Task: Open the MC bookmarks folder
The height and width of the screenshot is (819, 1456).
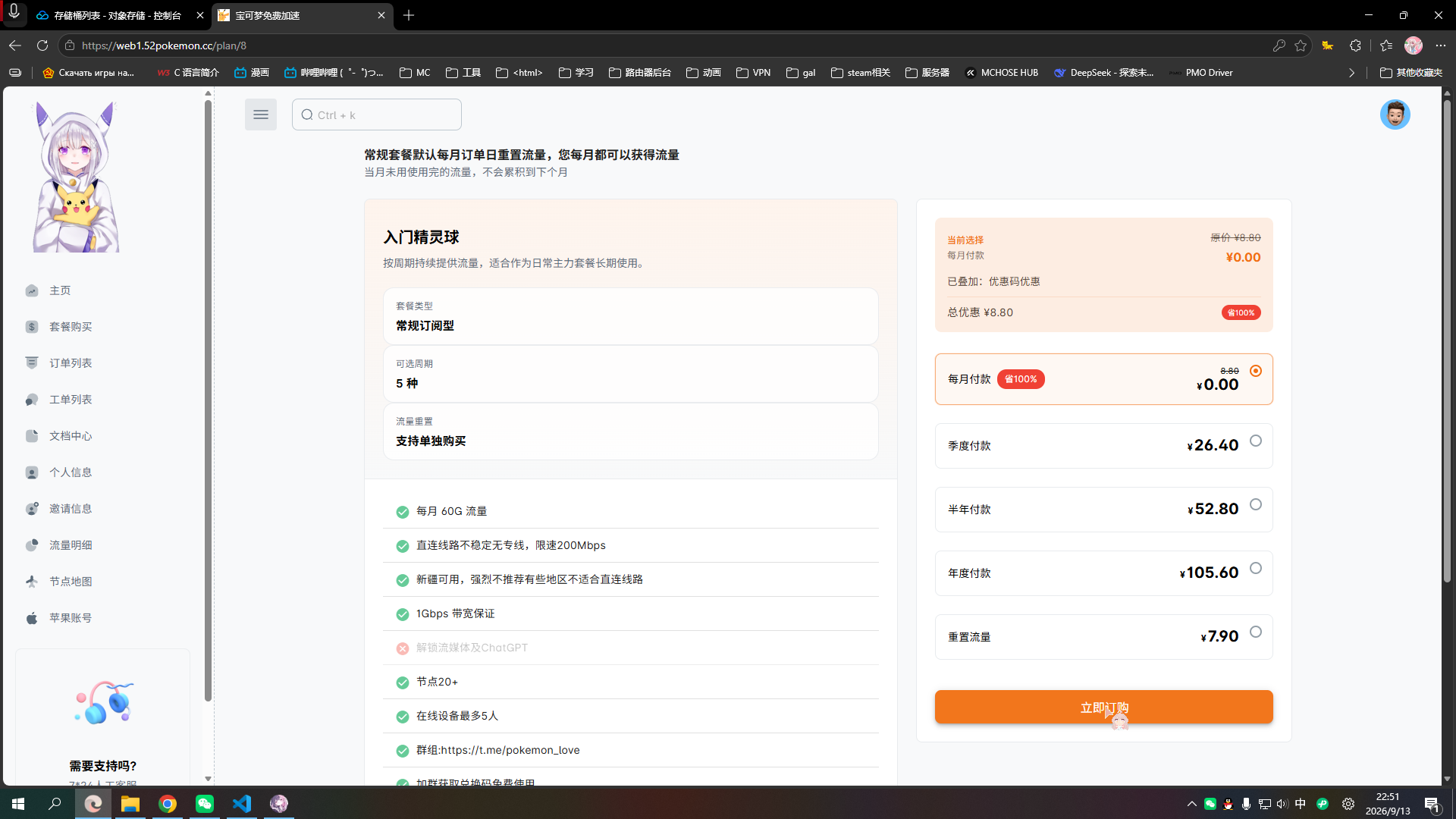Action: click(x=415, y=73)
